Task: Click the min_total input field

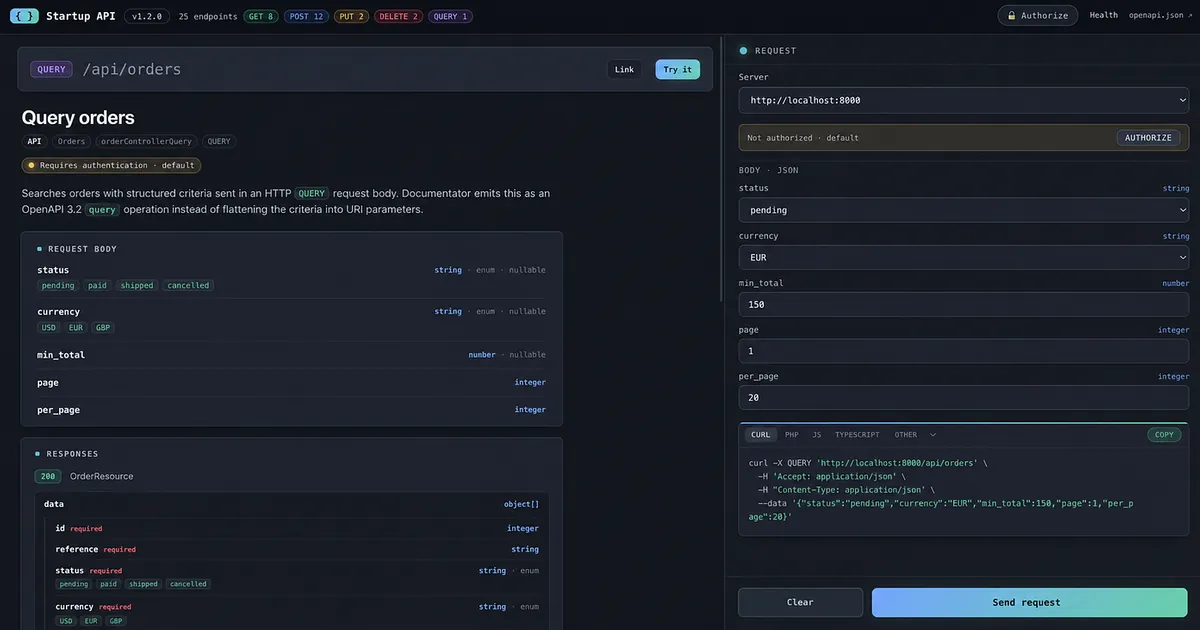Action: 964,304
